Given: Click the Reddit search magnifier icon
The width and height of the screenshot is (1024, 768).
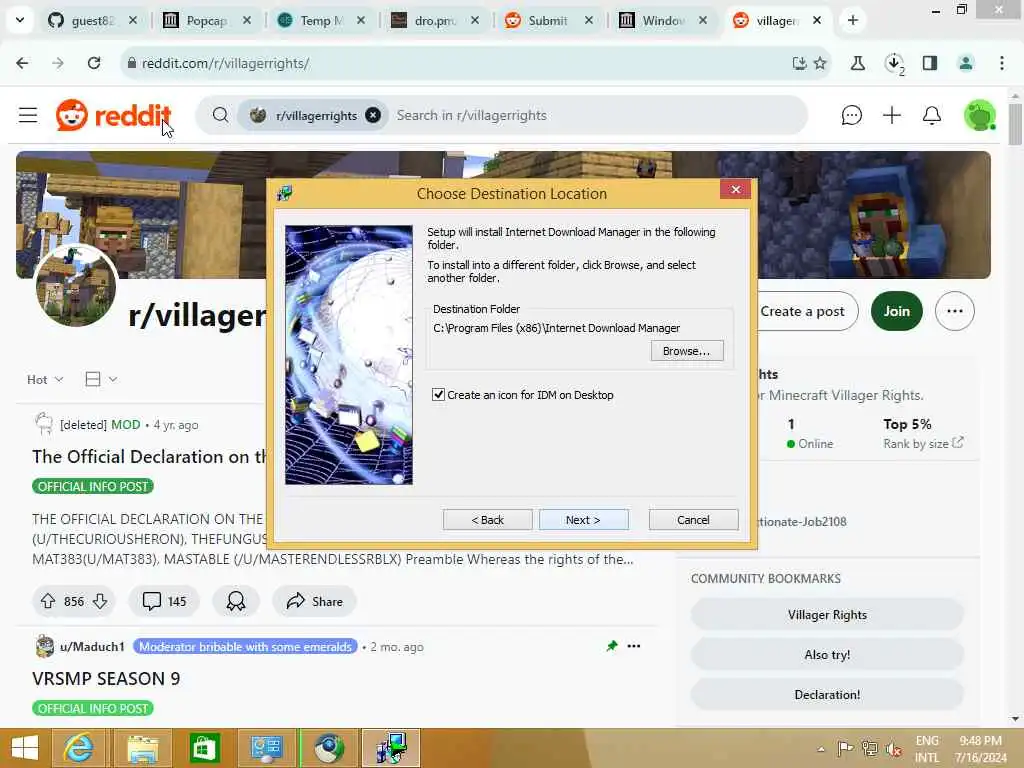Looking at the screenshot, I should (221, 116).
